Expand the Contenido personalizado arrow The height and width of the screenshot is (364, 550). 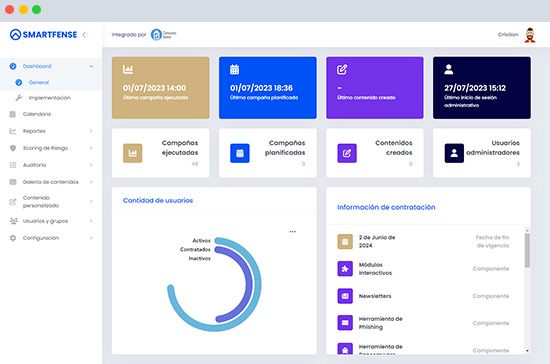pyautogui.click(x=91, y=202)
